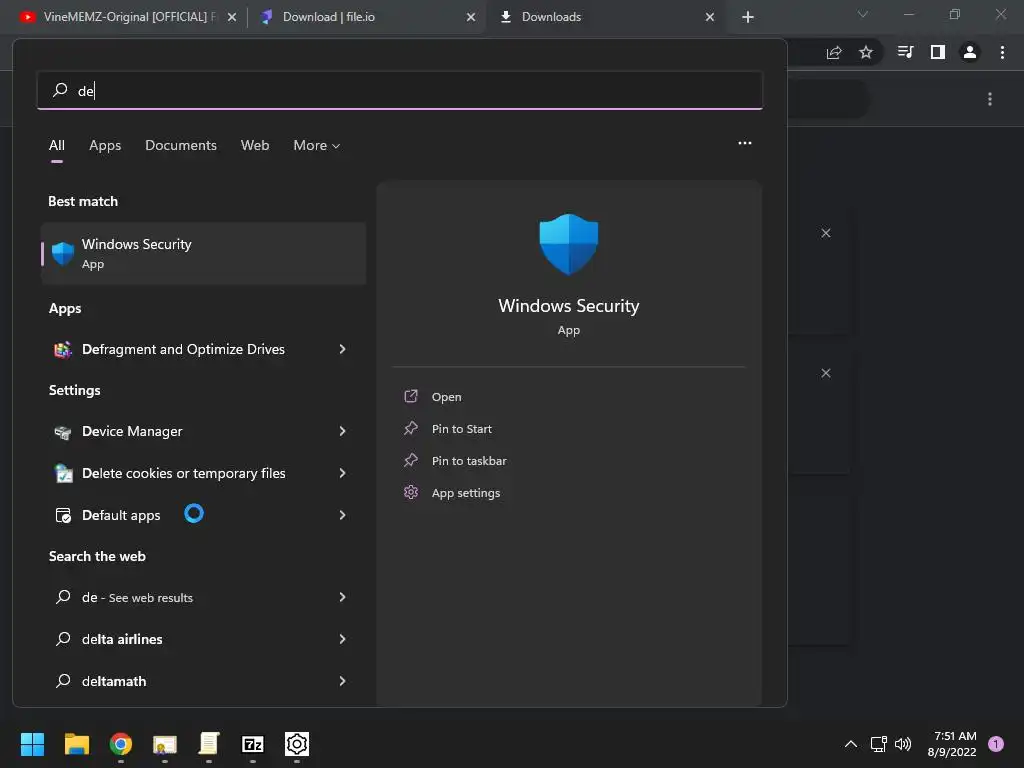Click the Open action icon

pyautogui.click(x=411, y=396)
